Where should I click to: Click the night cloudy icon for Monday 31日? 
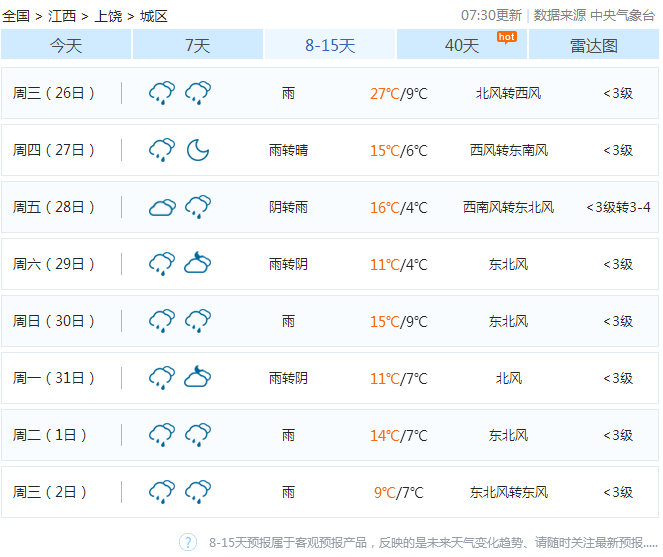click(x=198, y=378)
